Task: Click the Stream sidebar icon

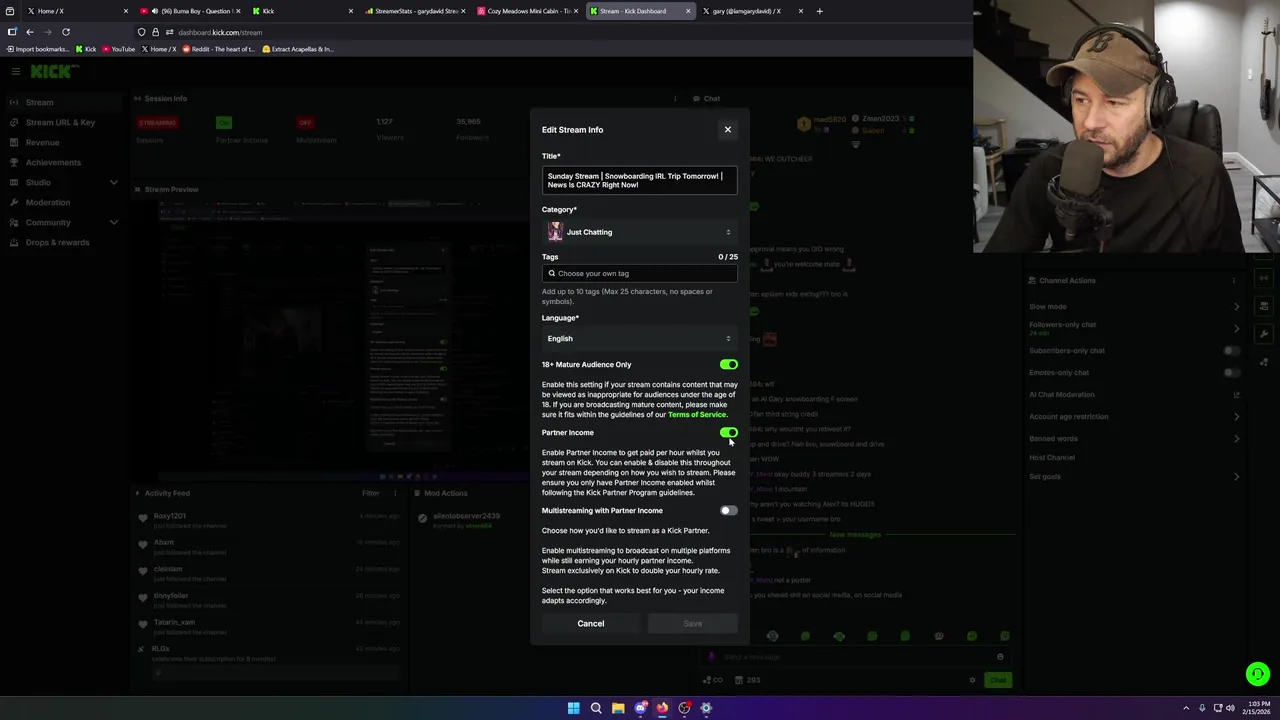Action: coord(14,102)
